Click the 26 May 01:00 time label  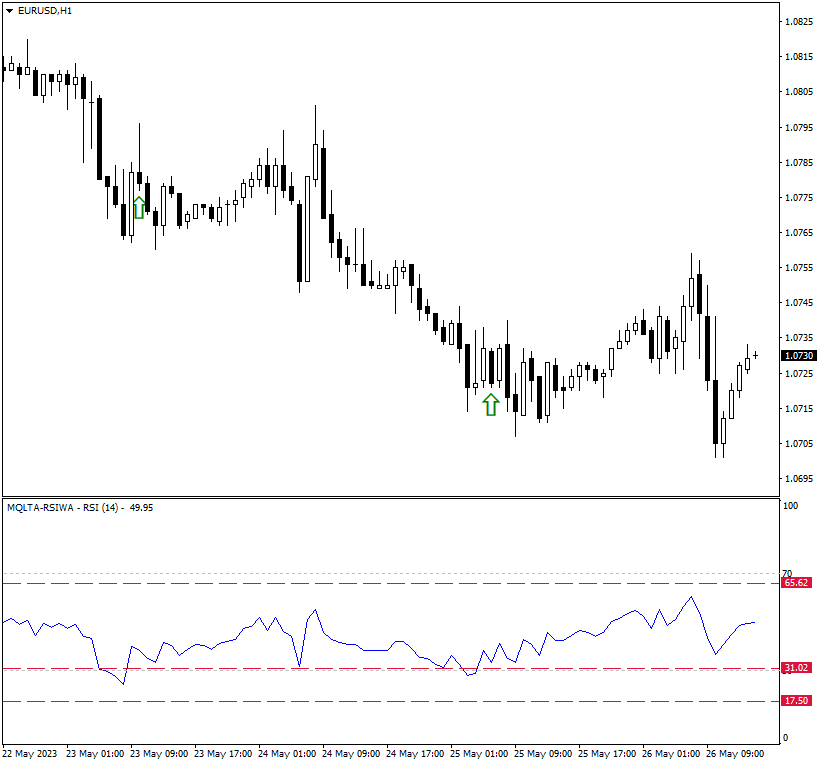pyautogui.click(x=671, y=754)
